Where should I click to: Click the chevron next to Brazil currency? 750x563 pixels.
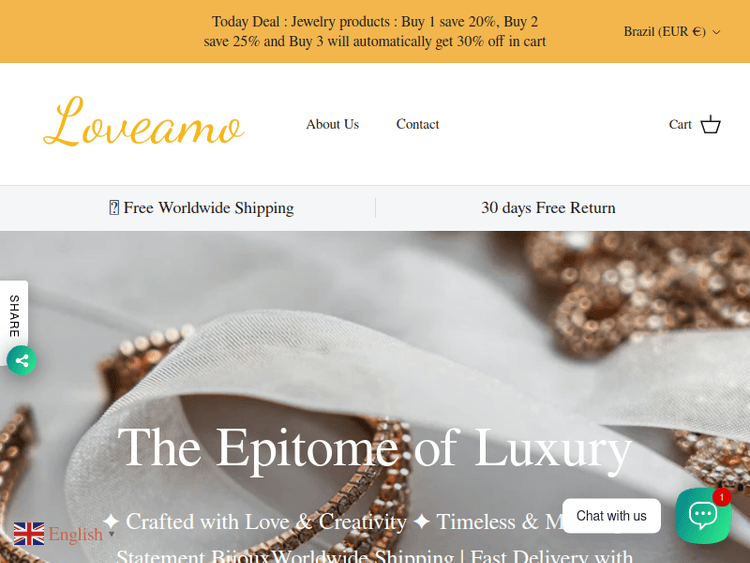[x=716, y=32]
